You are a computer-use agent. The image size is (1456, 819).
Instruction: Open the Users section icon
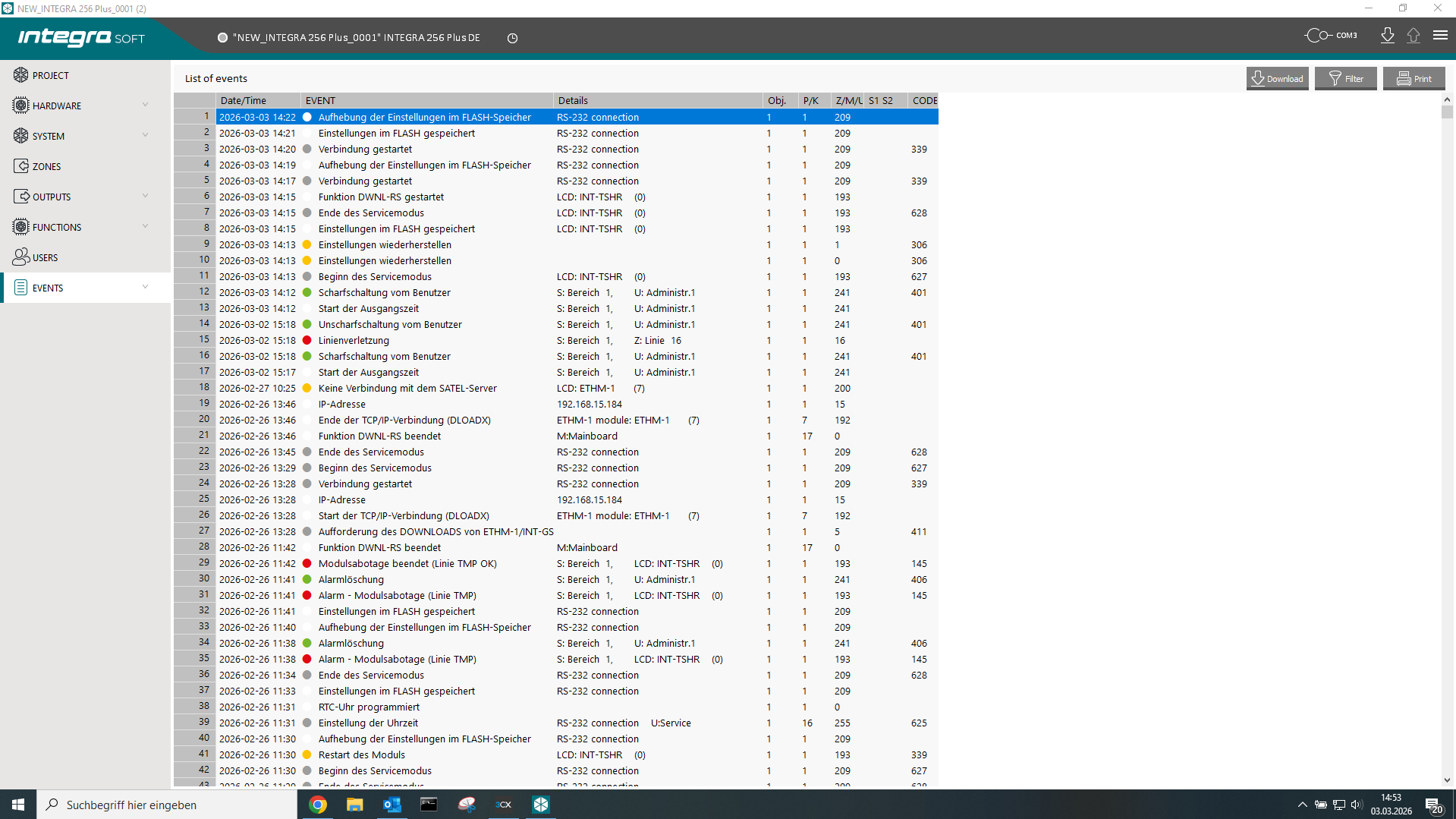point(20,257)
